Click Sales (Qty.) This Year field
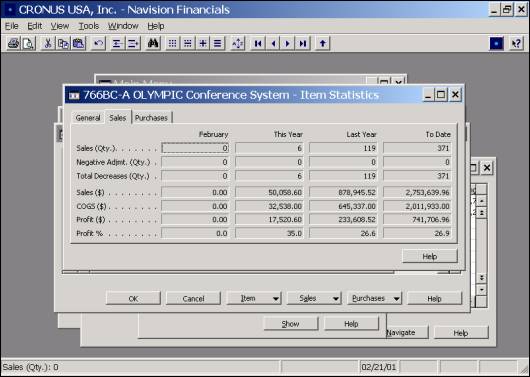Screen dimensions: 530x377 269,148
